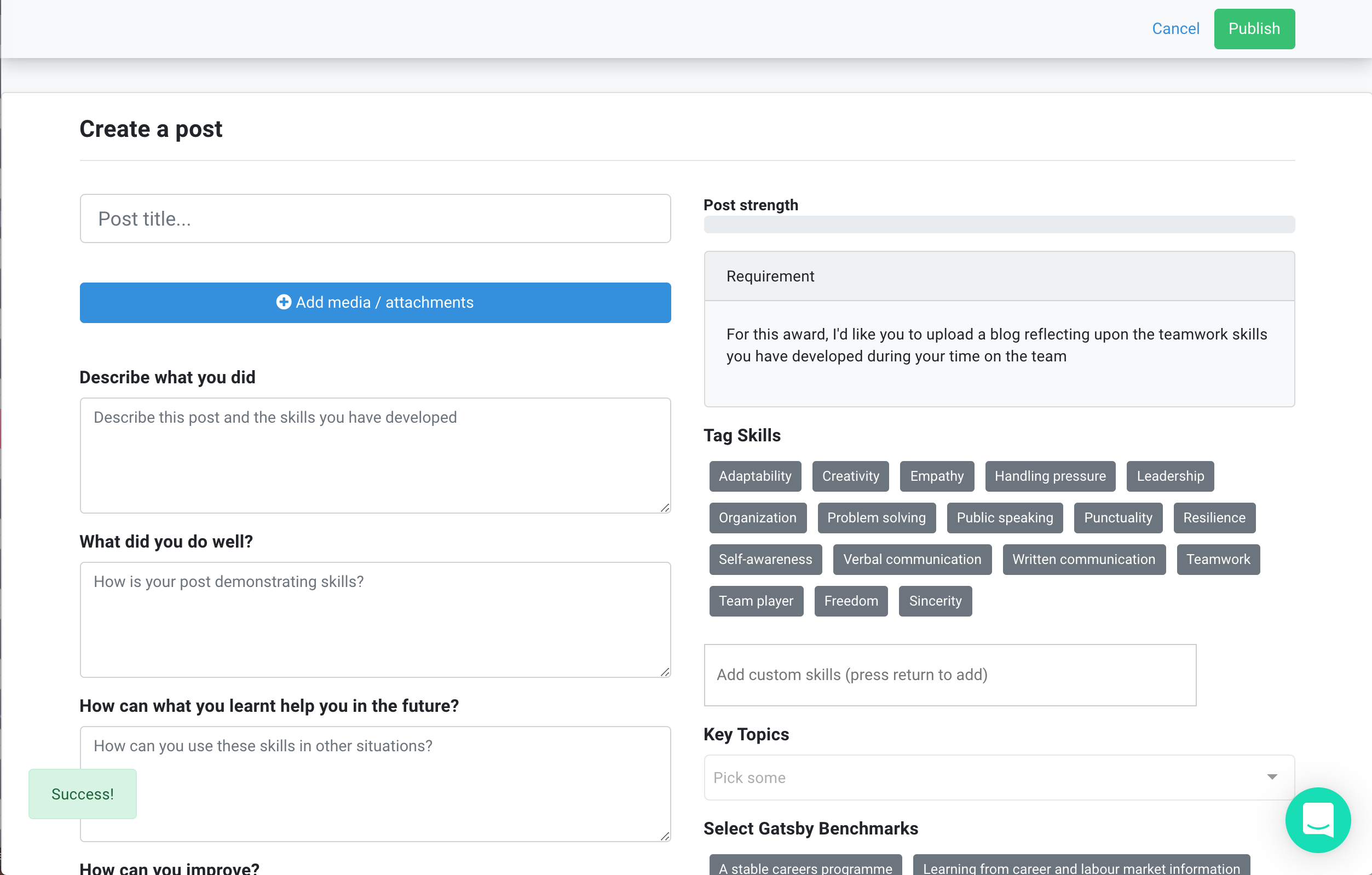
Task: Toggle the Empathy skill tag
Action: [937, 476]
